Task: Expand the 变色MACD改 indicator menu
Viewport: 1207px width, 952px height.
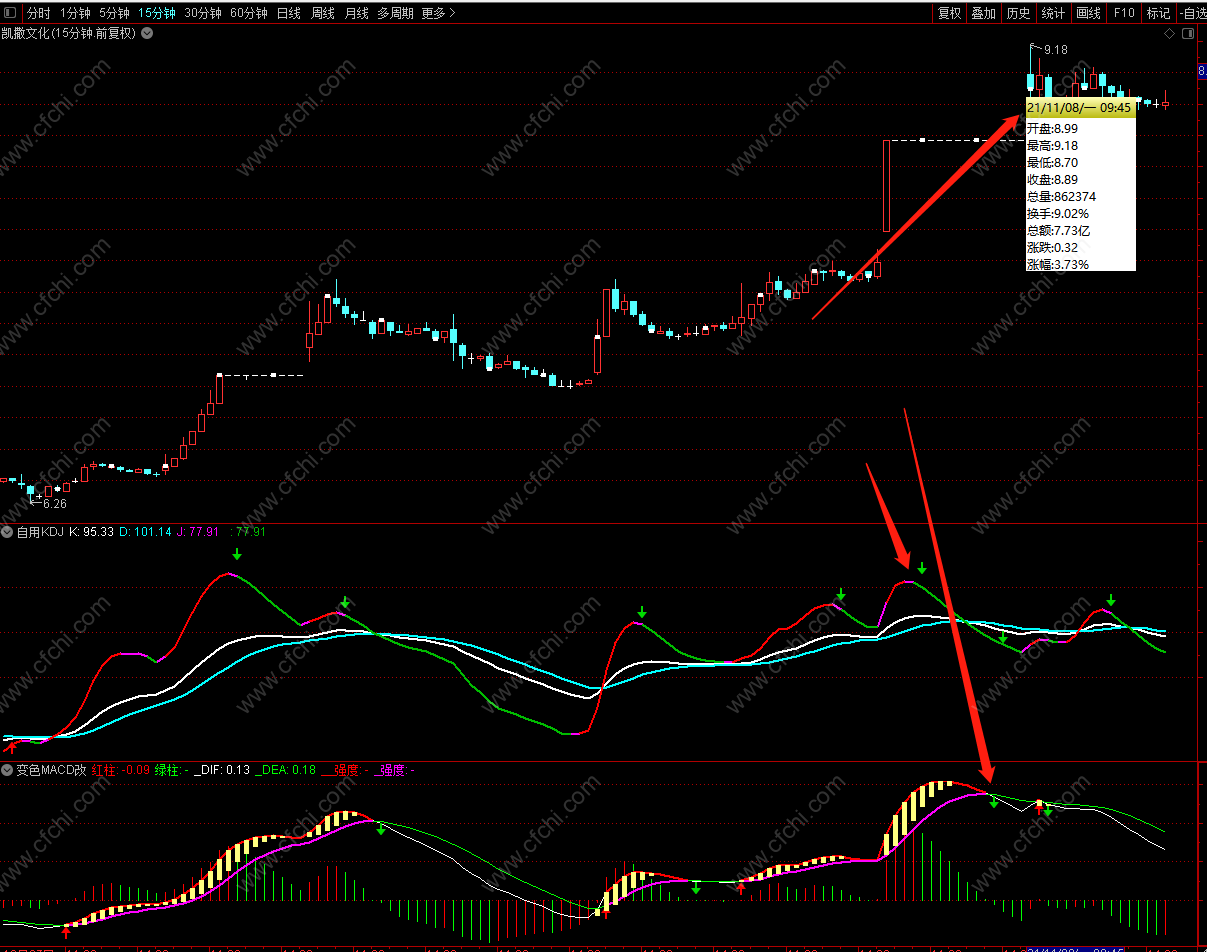Action: pyautogui.click(x=7, y=770)
